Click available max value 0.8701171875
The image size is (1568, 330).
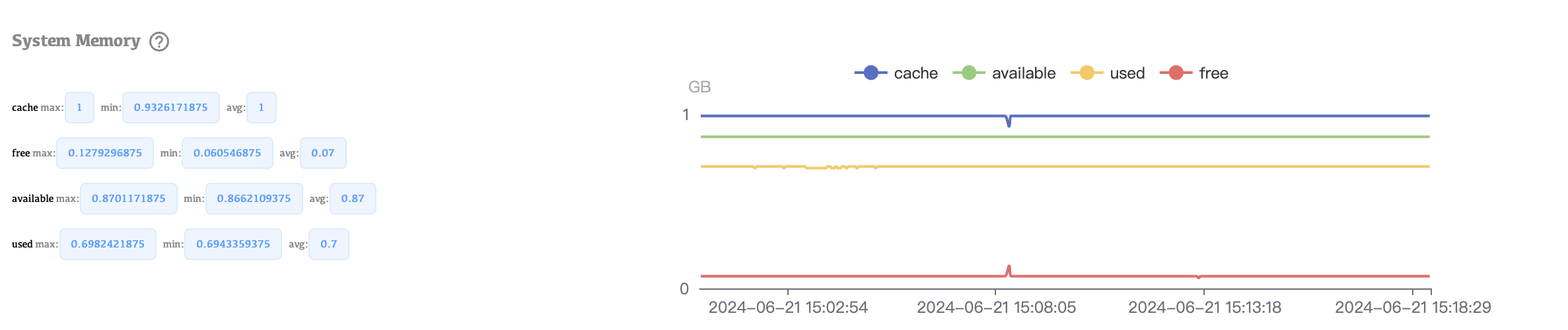click(x=129, y=199)
